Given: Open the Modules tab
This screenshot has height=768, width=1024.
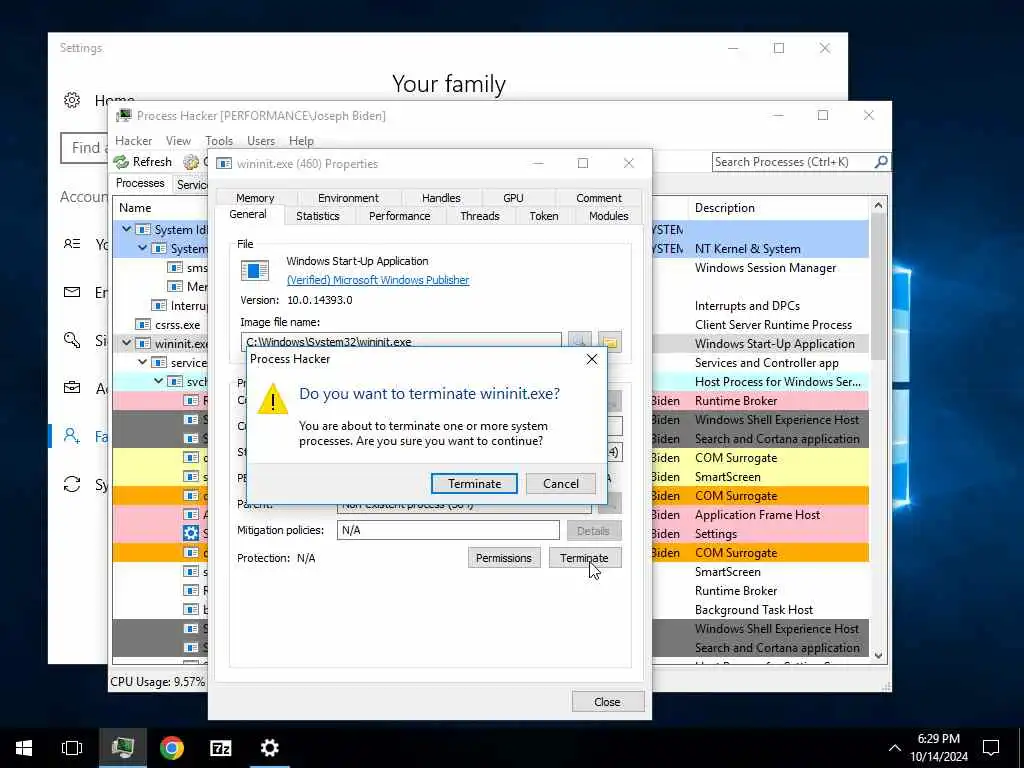Looking at the screenshot, I should coord(609,216).
